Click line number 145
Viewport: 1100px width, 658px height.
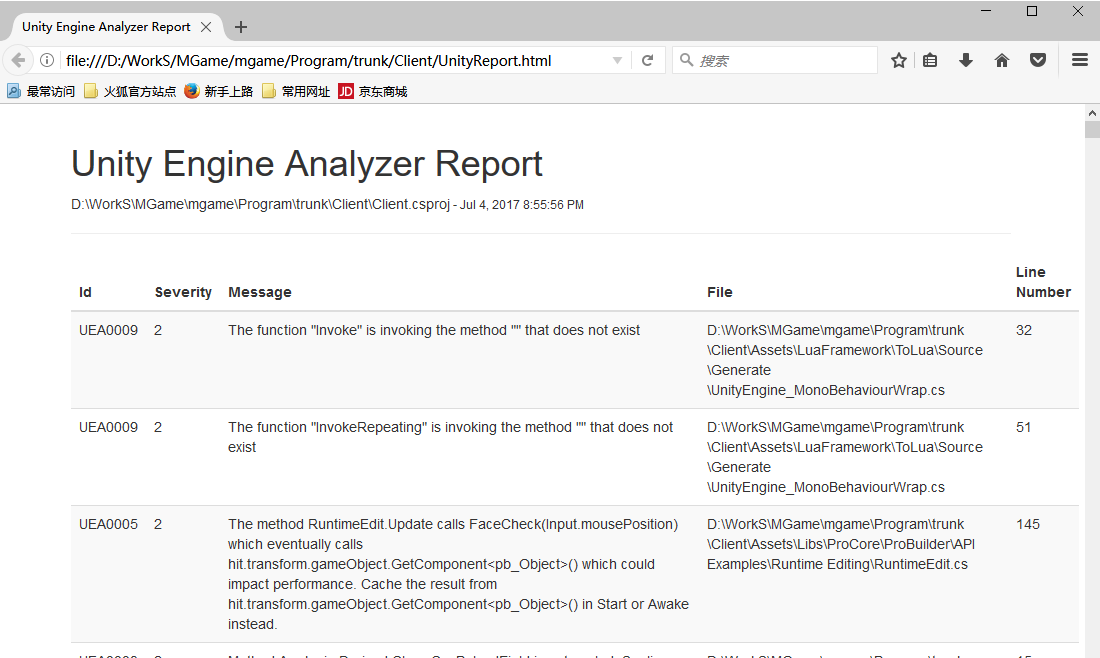pyautogui.click(x=1028, y=524)
